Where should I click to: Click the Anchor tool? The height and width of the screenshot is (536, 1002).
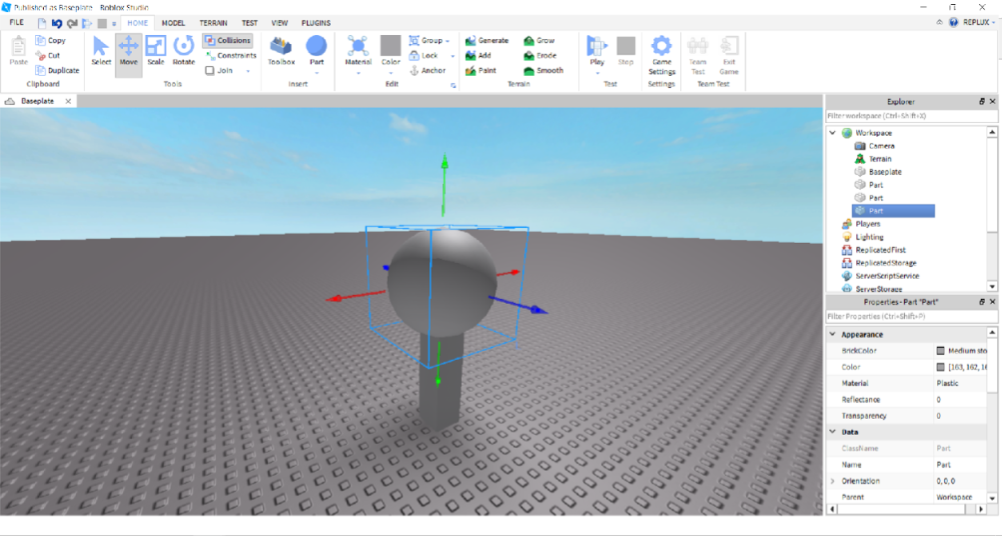click(427, 71)
